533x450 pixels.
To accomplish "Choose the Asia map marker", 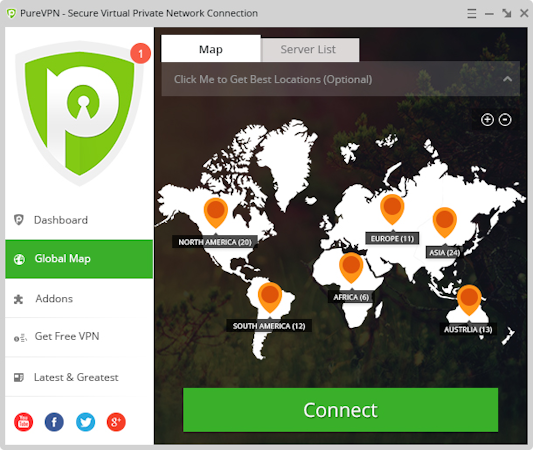I will [x=444, y=221].
